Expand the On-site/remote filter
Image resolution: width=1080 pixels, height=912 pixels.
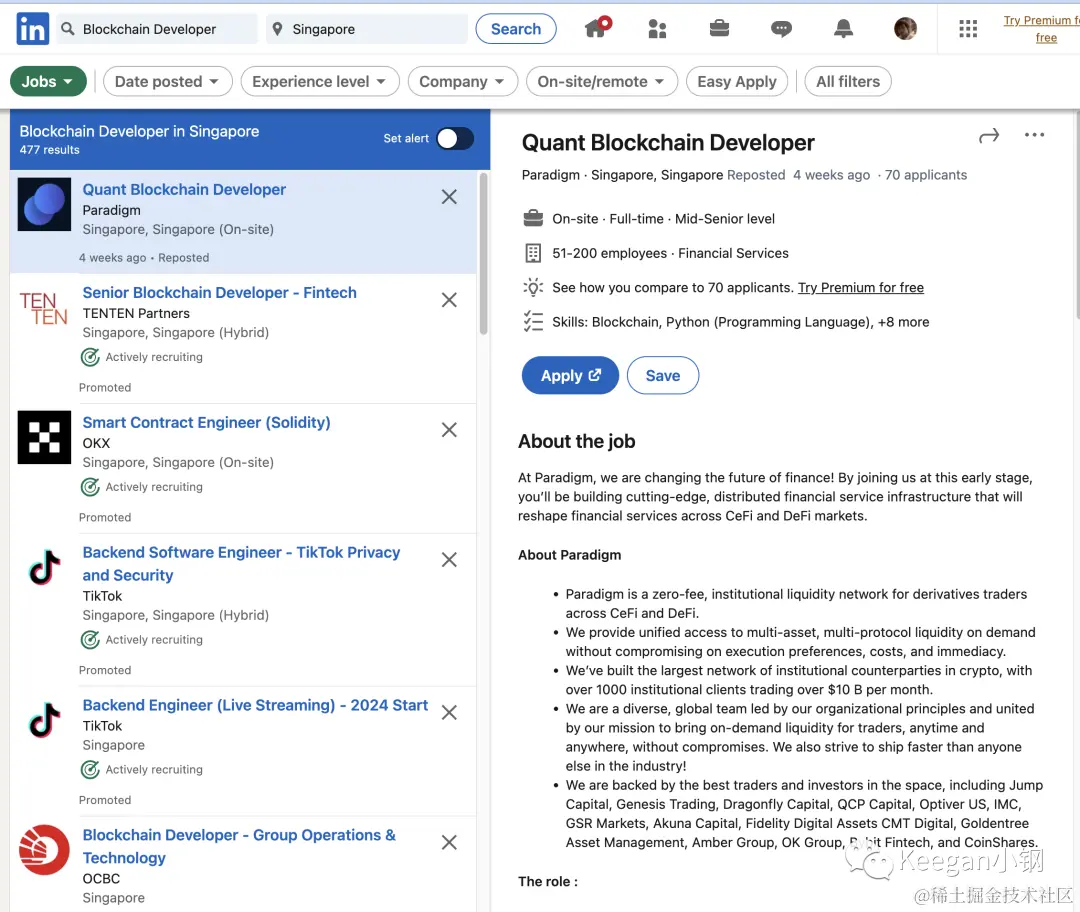602,81
